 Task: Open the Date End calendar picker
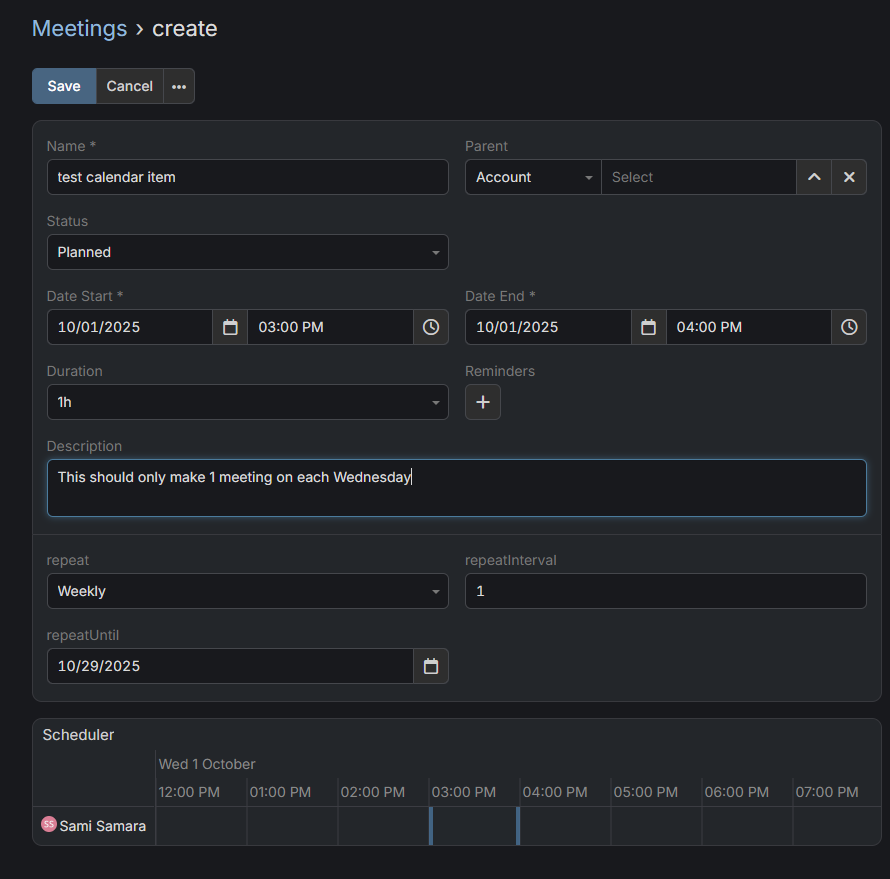pyautogui.click(x=648, y=327)
